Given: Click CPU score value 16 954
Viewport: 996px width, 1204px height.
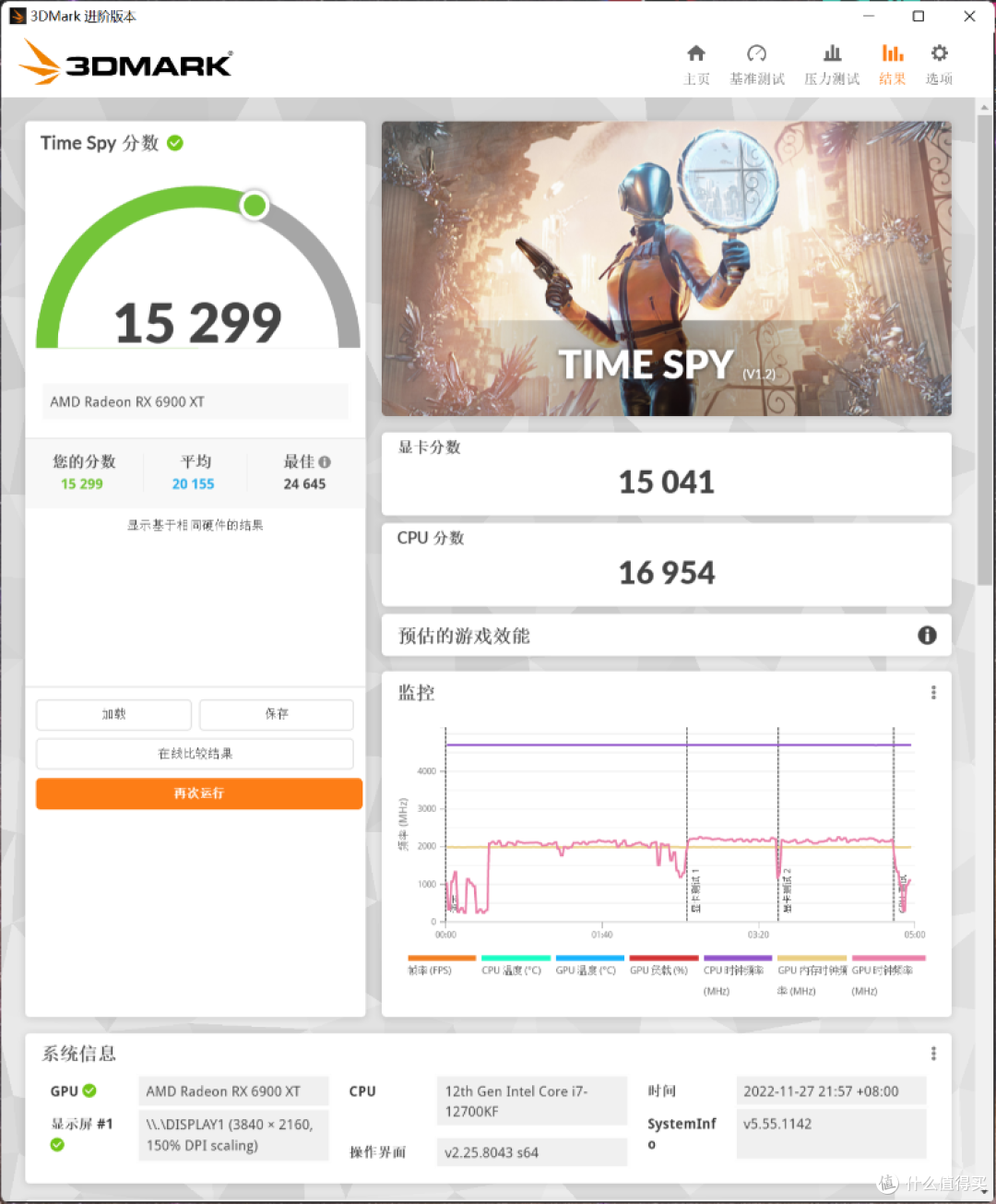Looking at the screenshot, I should (x=667, y=573).
